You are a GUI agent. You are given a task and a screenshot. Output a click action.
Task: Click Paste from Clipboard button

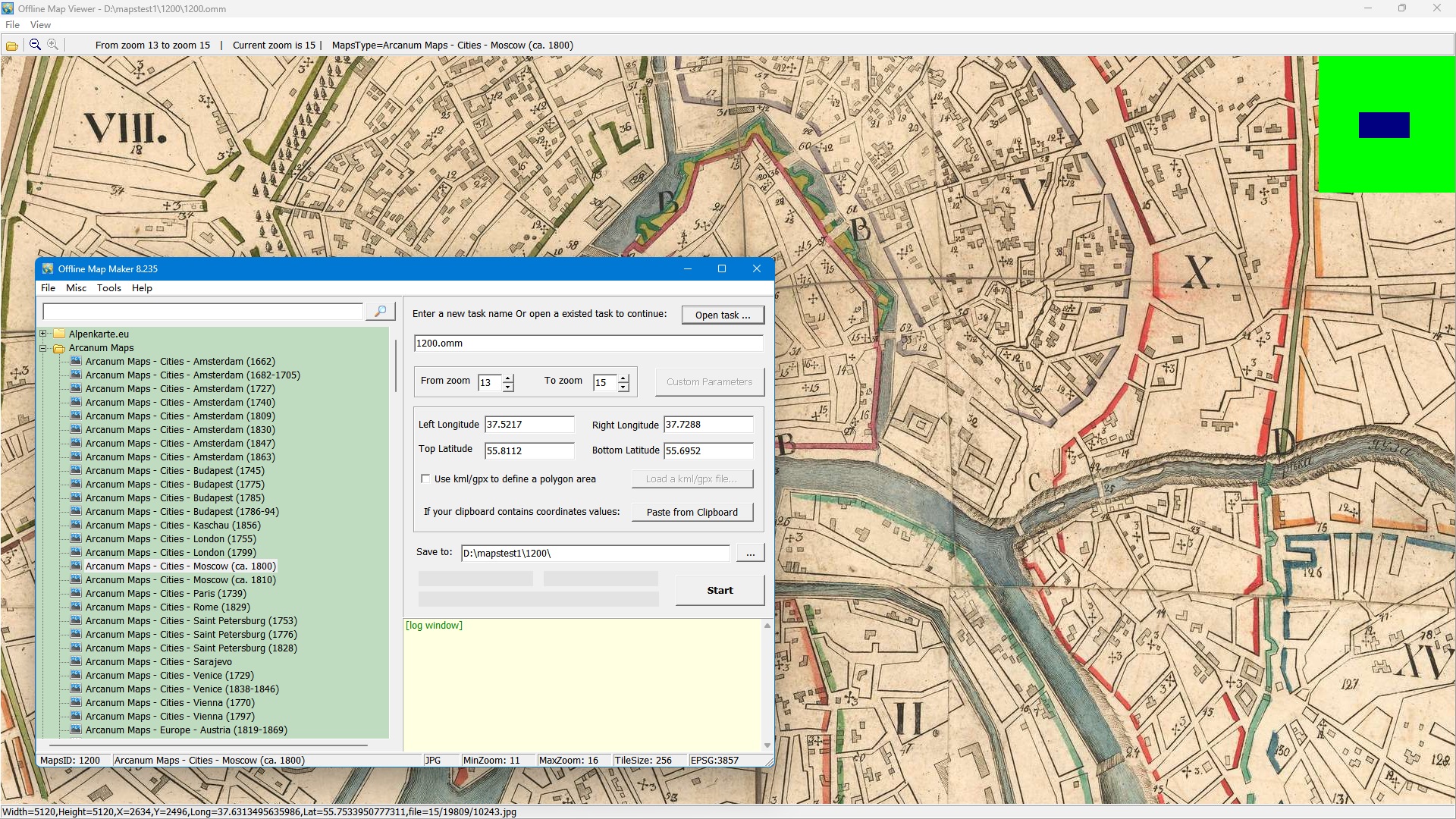click(x=692, y=513)
